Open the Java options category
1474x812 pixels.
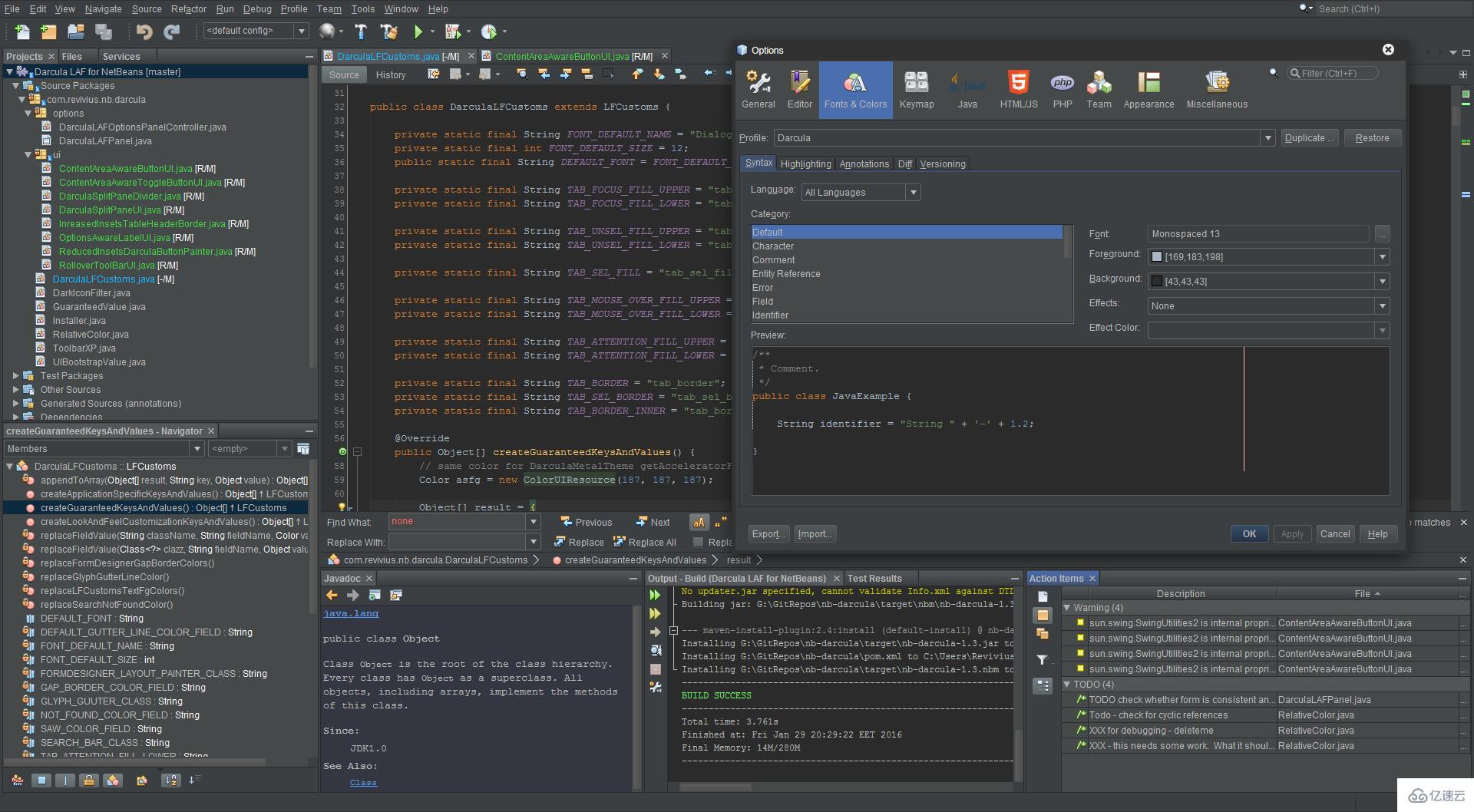967,90
